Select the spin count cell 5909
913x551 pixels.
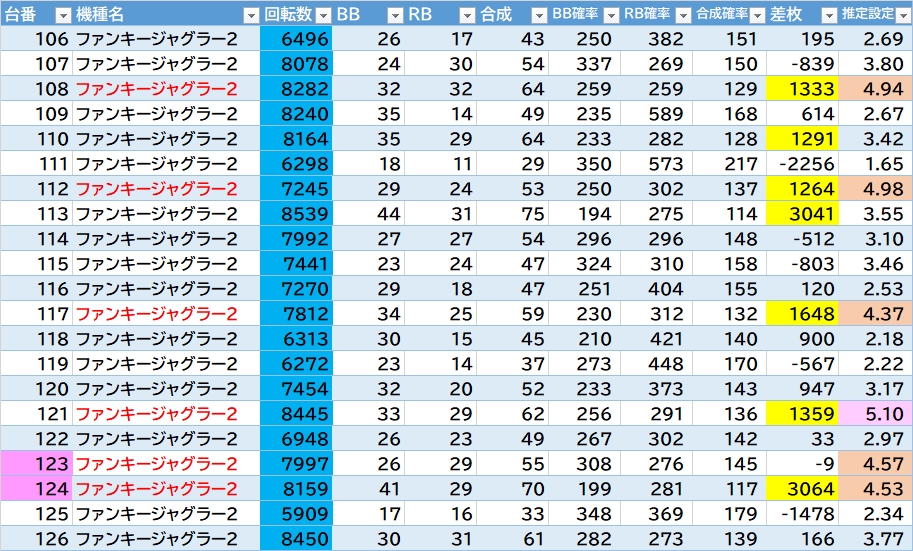pos(296,514)
